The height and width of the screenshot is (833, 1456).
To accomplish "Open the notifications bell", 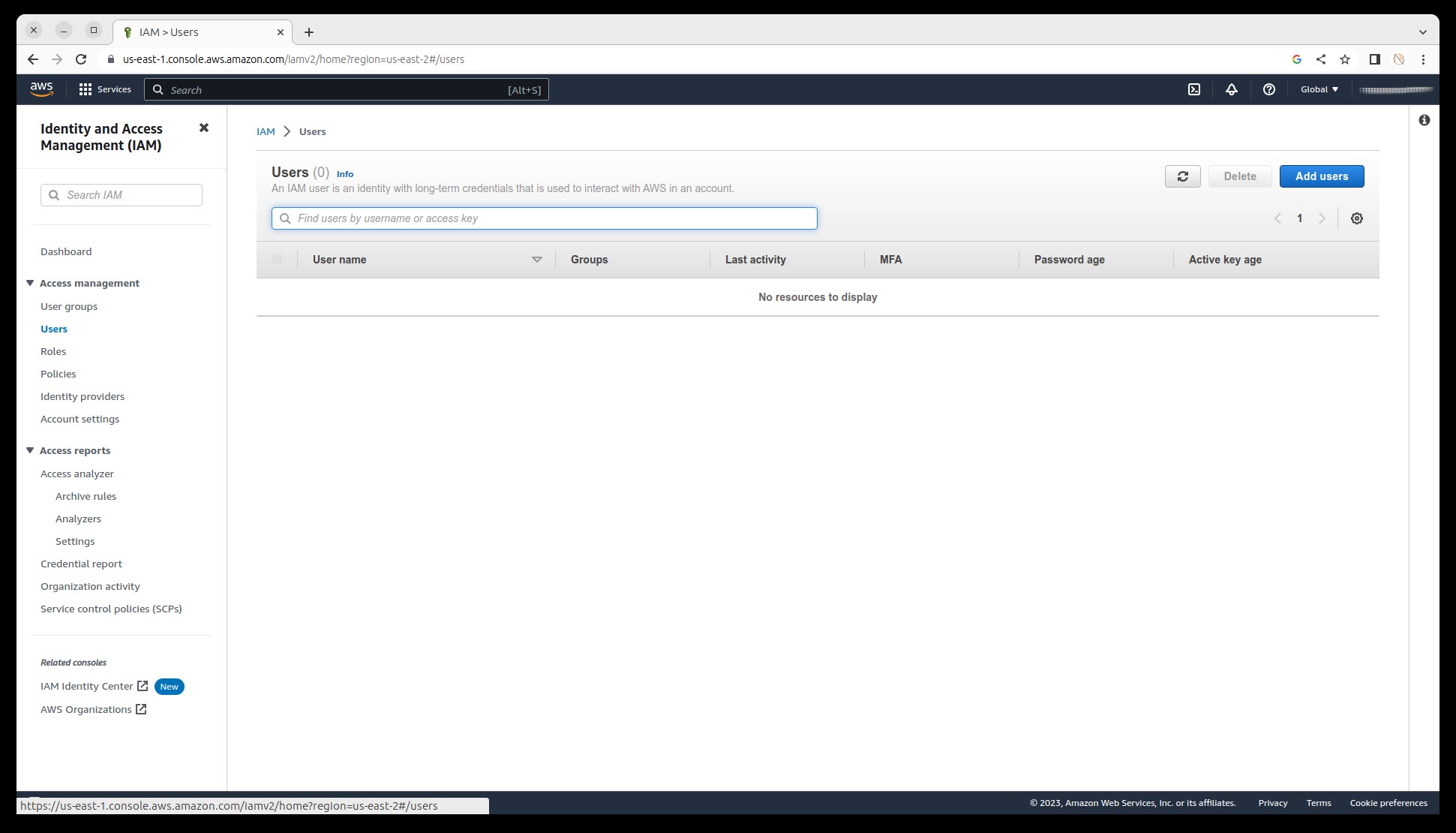I will point(1232,89).
